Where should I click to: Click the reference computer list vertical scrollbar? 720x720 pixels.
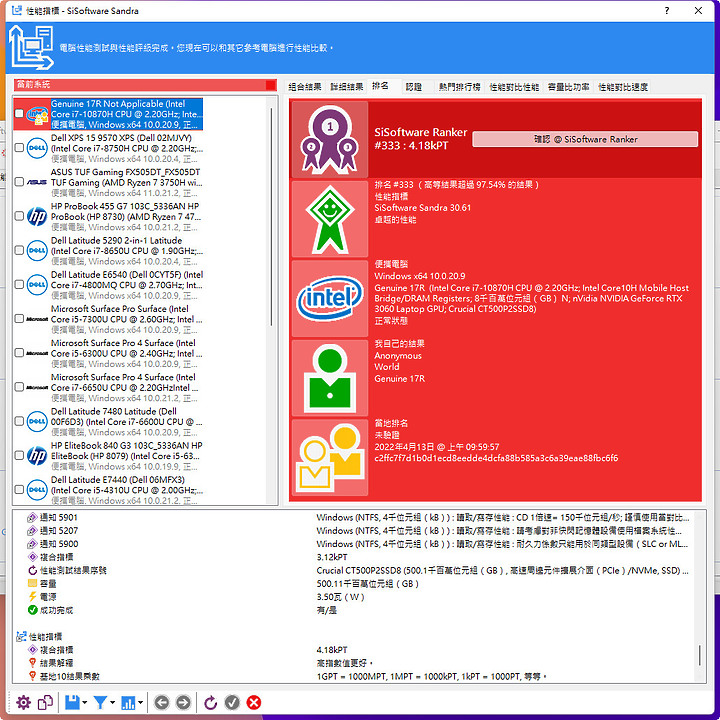(x=272, y=217)
